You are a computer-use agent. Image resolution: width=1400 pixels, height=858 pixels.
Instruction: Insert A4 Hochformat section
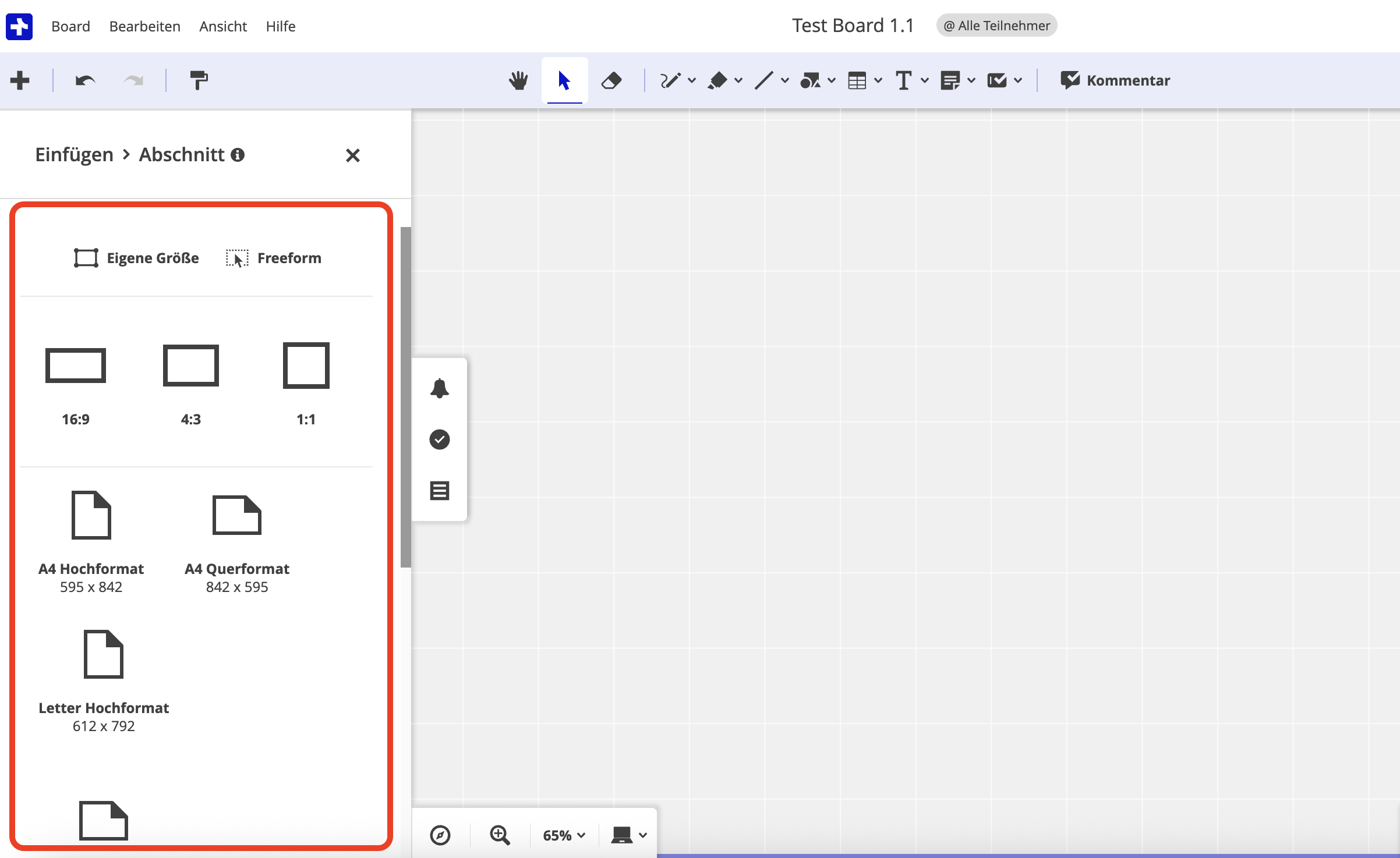(x=91, y=543)
